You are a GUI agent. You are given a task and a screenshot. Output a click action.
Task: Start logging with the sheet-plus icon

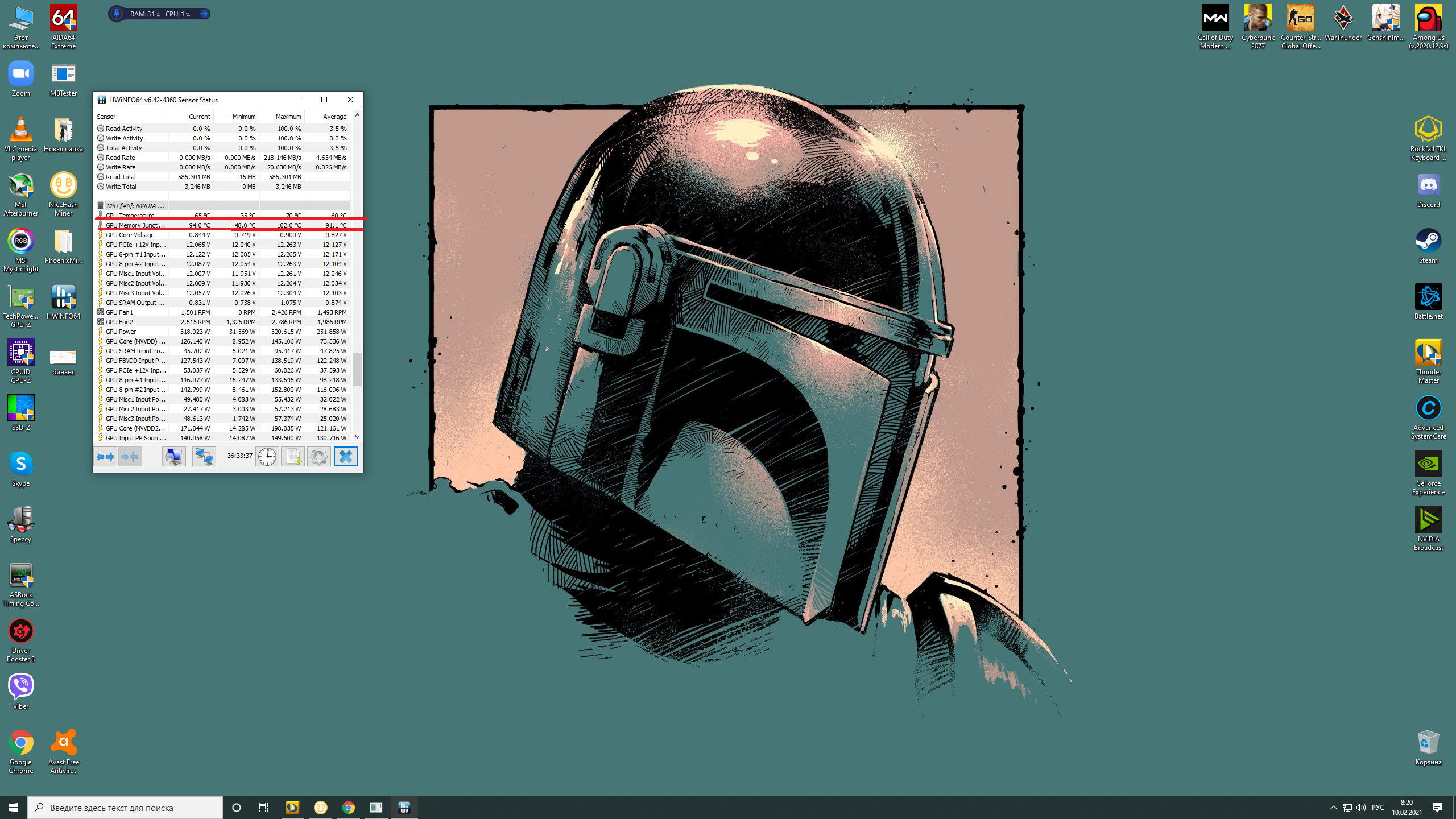[x=293, y=457]
